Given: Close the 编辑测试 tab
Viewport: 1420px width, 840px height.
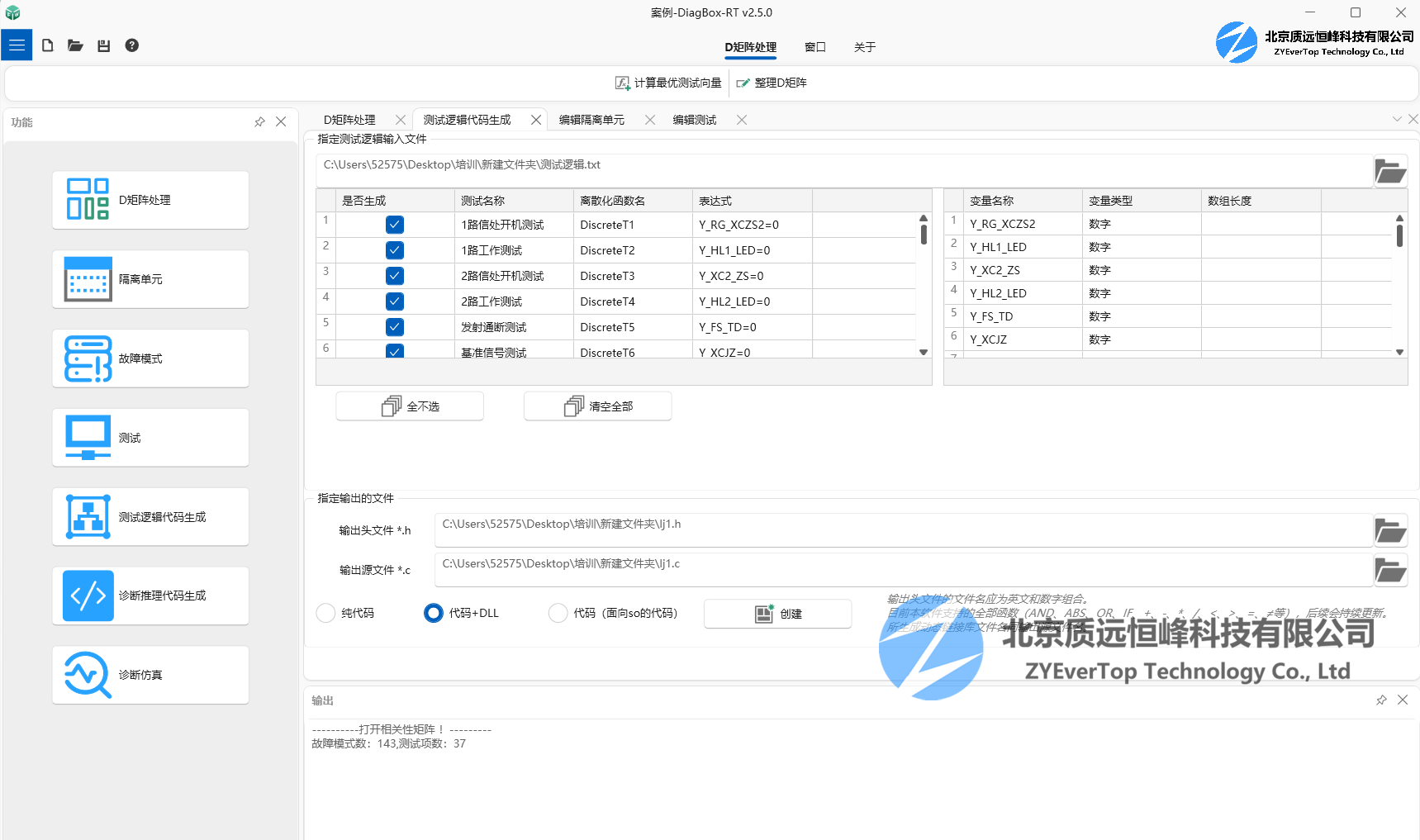Looking at the screenshot, I should [x=742, y=120].
